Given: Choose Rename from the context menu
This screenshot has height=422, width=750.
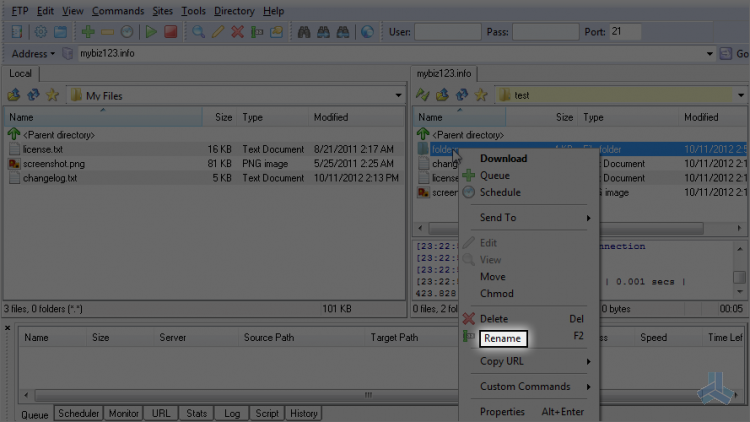Looking at the screenshot, I should (503, 338).
